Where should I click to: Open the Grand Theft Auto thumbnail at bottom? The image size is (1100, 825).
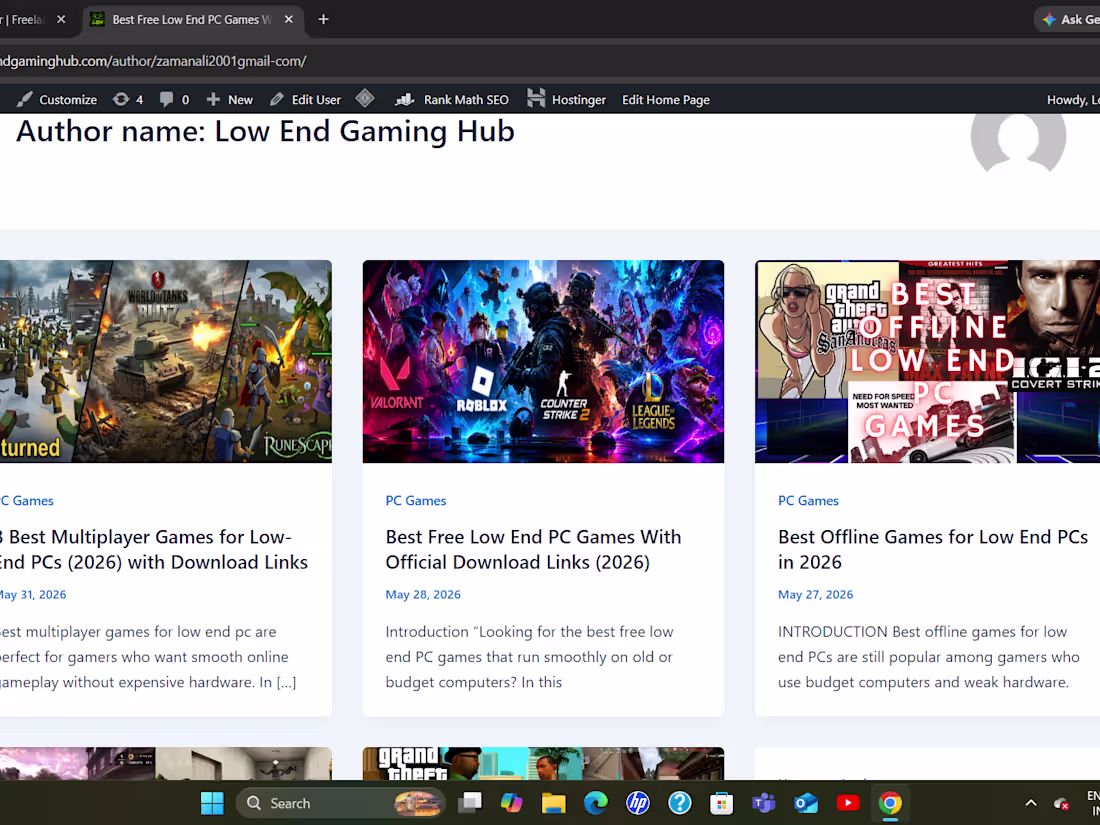543,763
